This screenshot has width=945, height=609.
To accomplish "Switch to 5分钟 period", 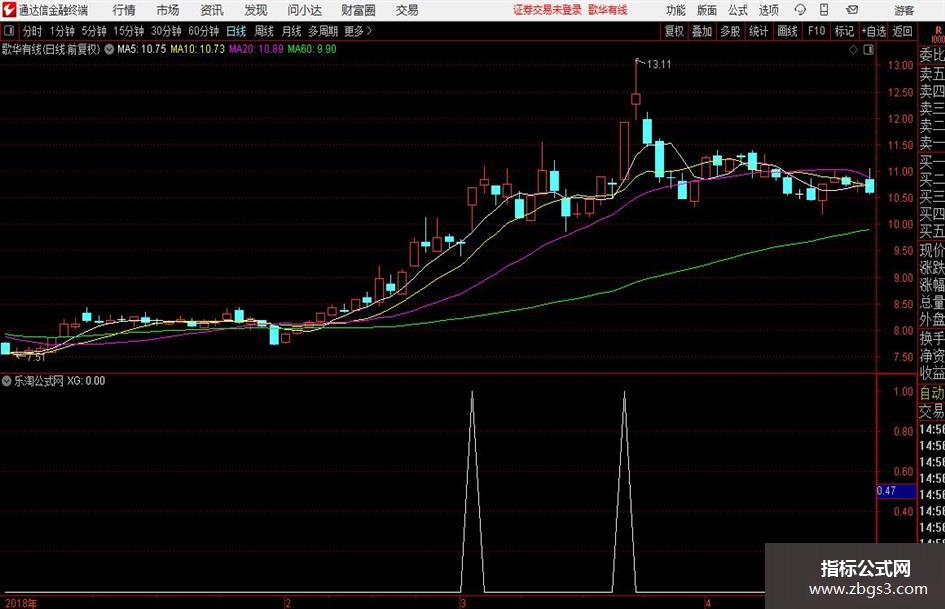I will (93, 31).
